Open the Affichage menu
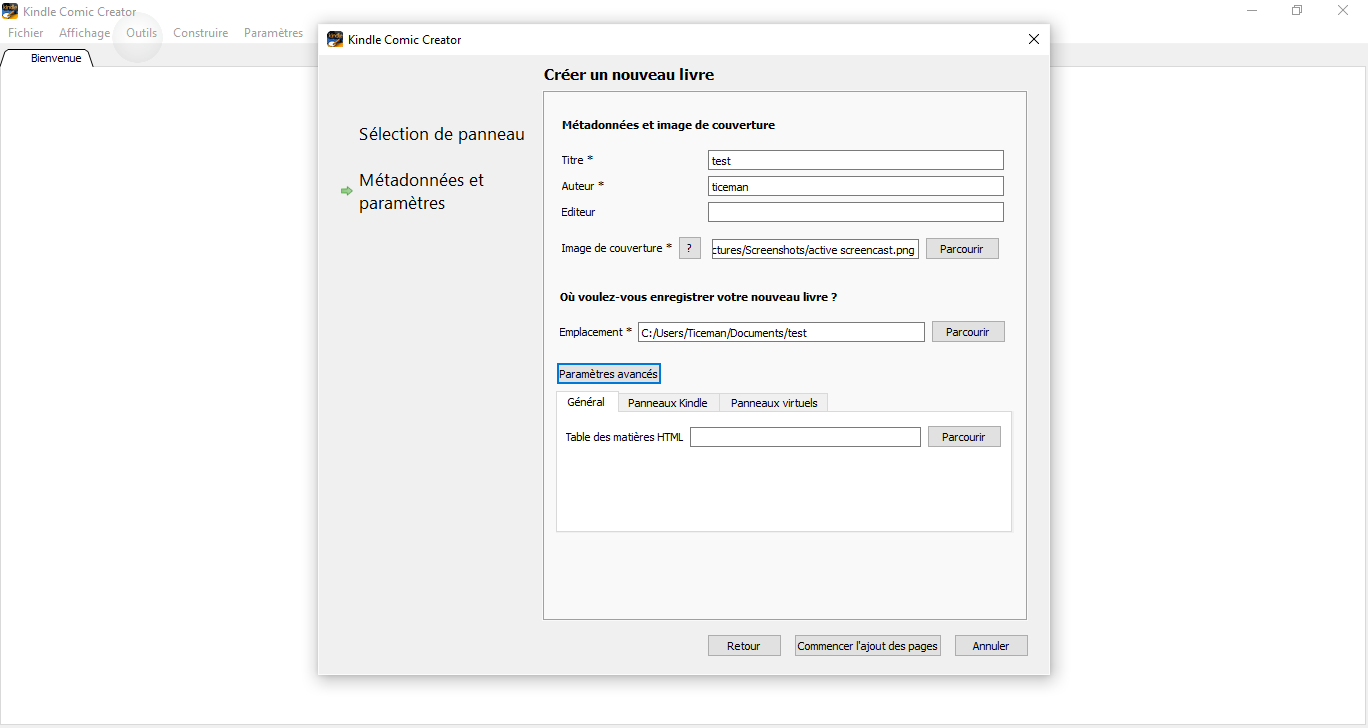 click(x=85, y=33)
